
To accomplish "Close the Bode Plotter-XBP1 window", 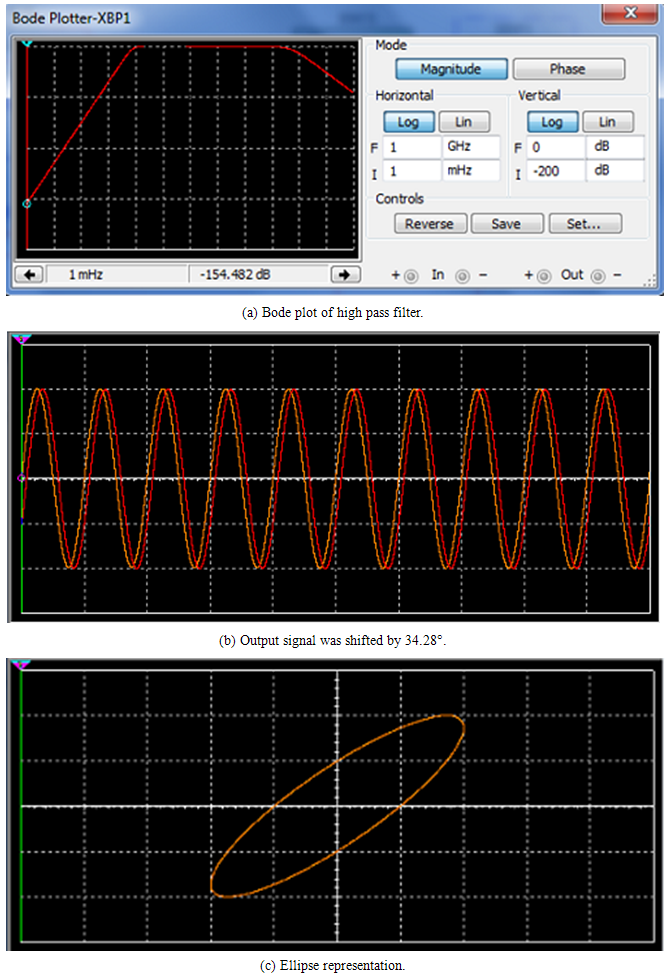I will [x=629, y=14].
